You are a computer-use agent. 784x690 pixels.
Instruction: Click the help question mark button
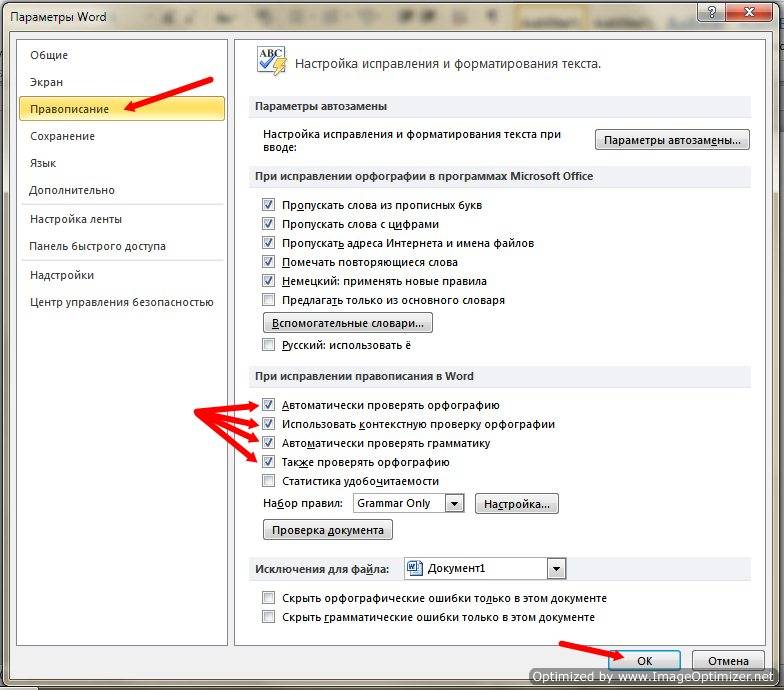pyautogui.click(x=712, y=12)
